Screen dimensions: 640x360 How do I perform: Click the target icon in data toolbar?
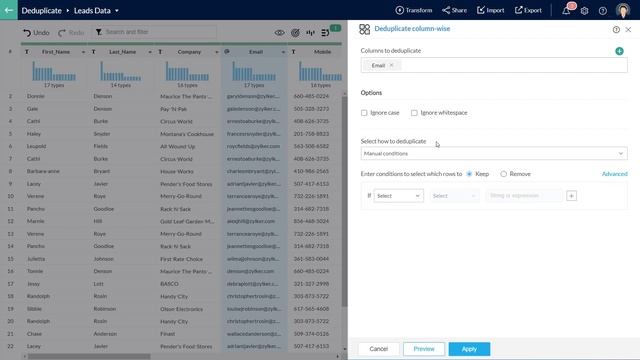295,33
